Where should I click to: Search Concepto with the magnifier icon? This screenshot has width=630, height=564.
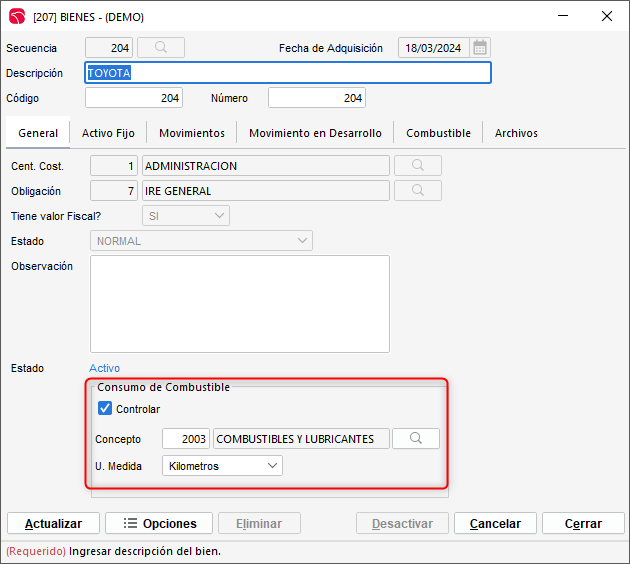[x=416, y=439]
